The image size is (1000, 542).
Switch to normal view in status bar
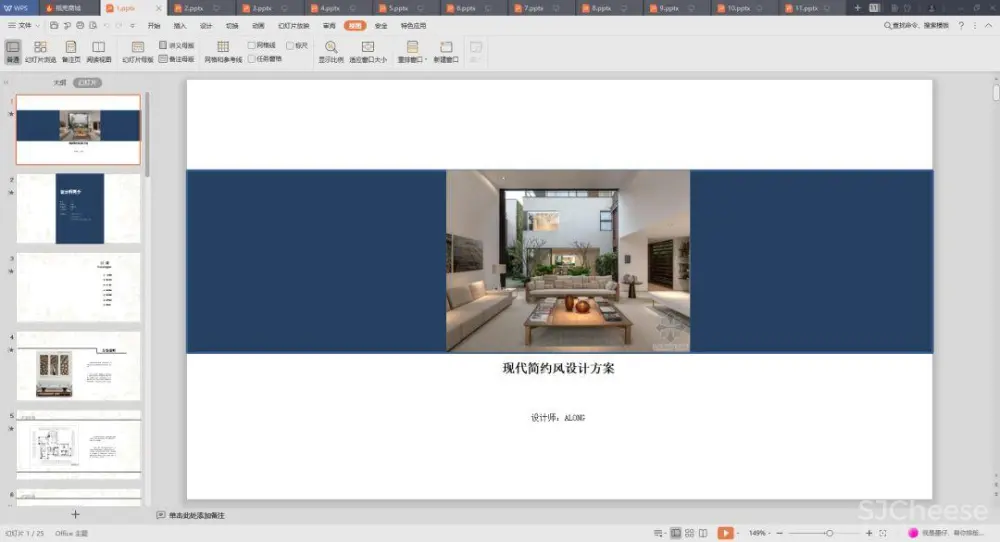(675, 533)
